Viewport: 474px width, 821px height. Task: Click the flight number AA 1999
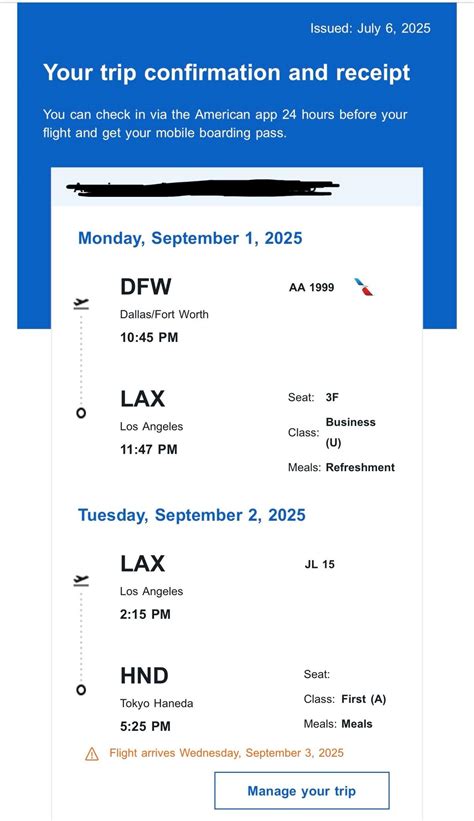[312, 287]
